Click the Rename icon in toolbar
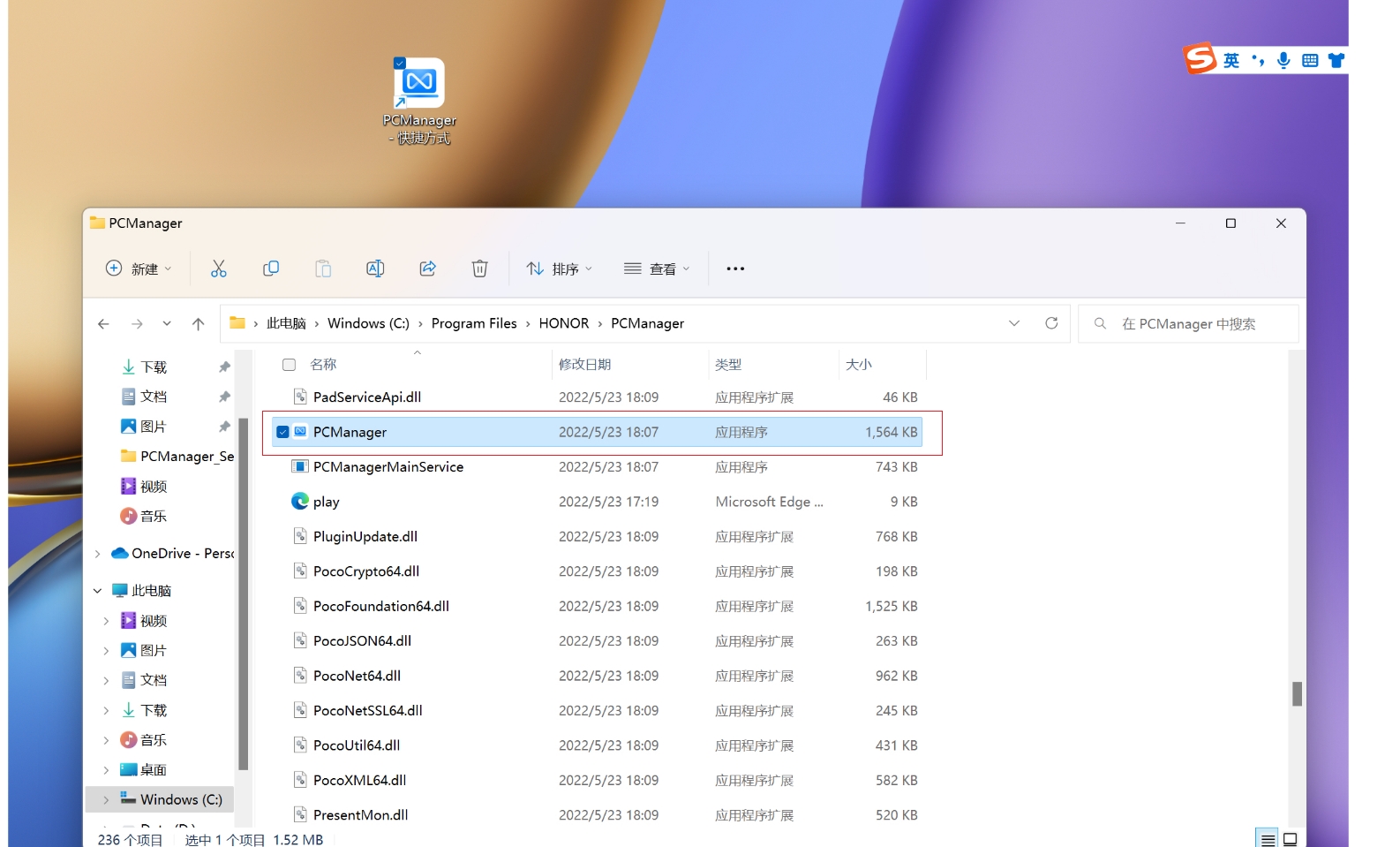 coord(375,268)
